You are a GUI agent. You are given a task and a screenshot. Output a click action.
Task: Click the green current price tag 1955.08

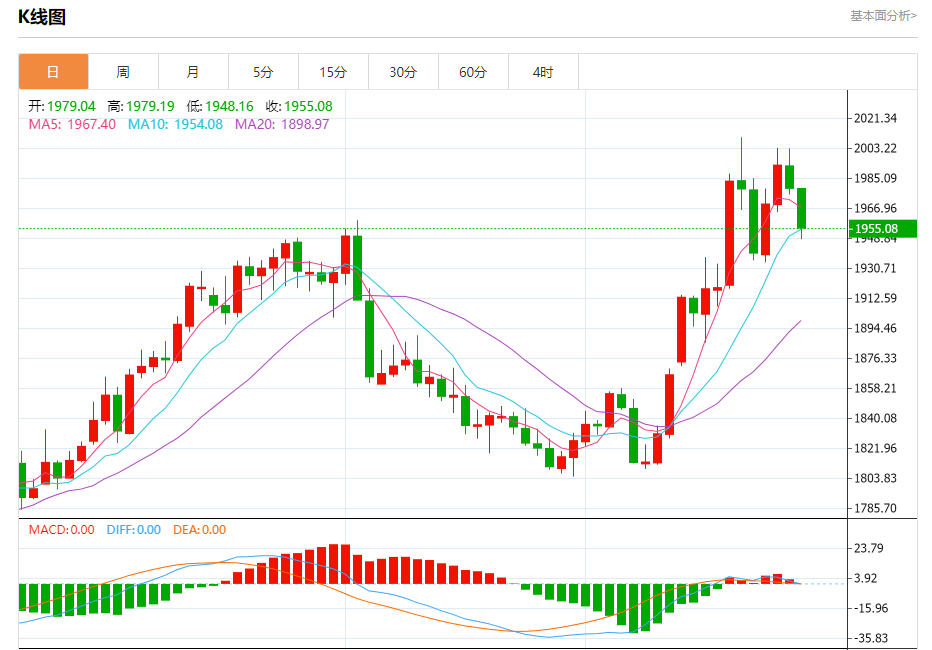click(x=883, y=229)
